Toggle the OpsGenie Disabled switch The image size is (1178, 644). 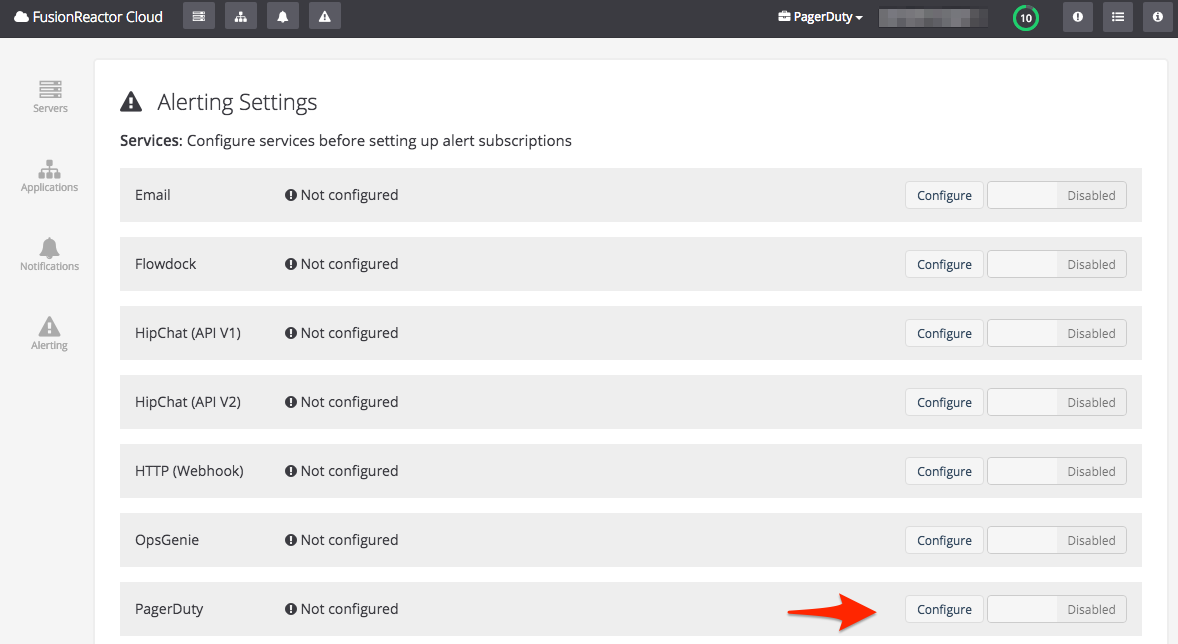pyautogui.click(x=1056, y=540)
